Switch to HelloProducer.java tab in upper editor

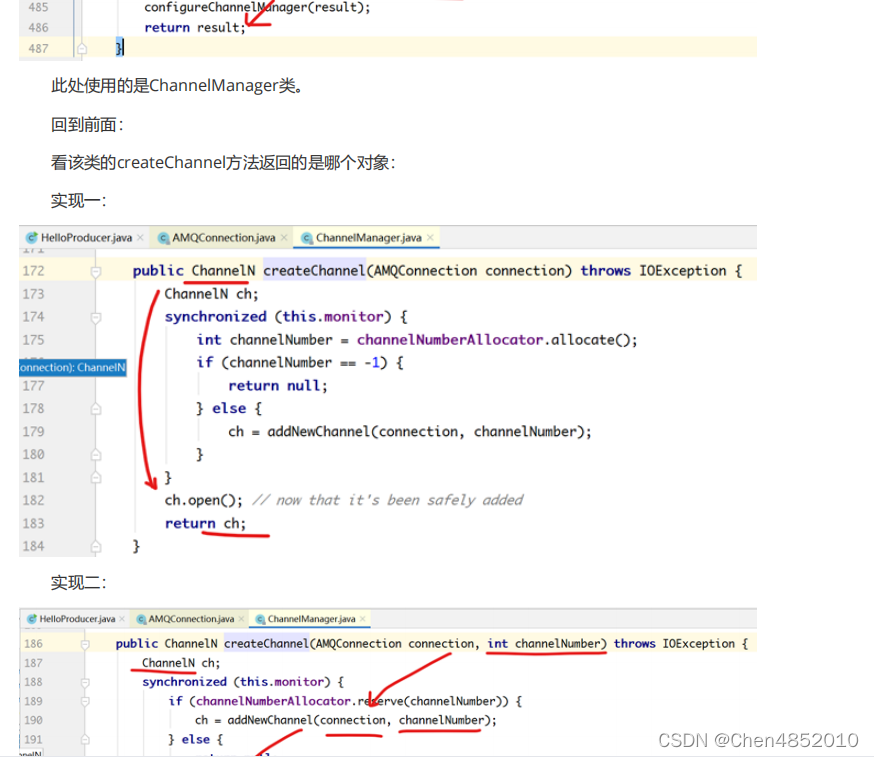(86, 238)
